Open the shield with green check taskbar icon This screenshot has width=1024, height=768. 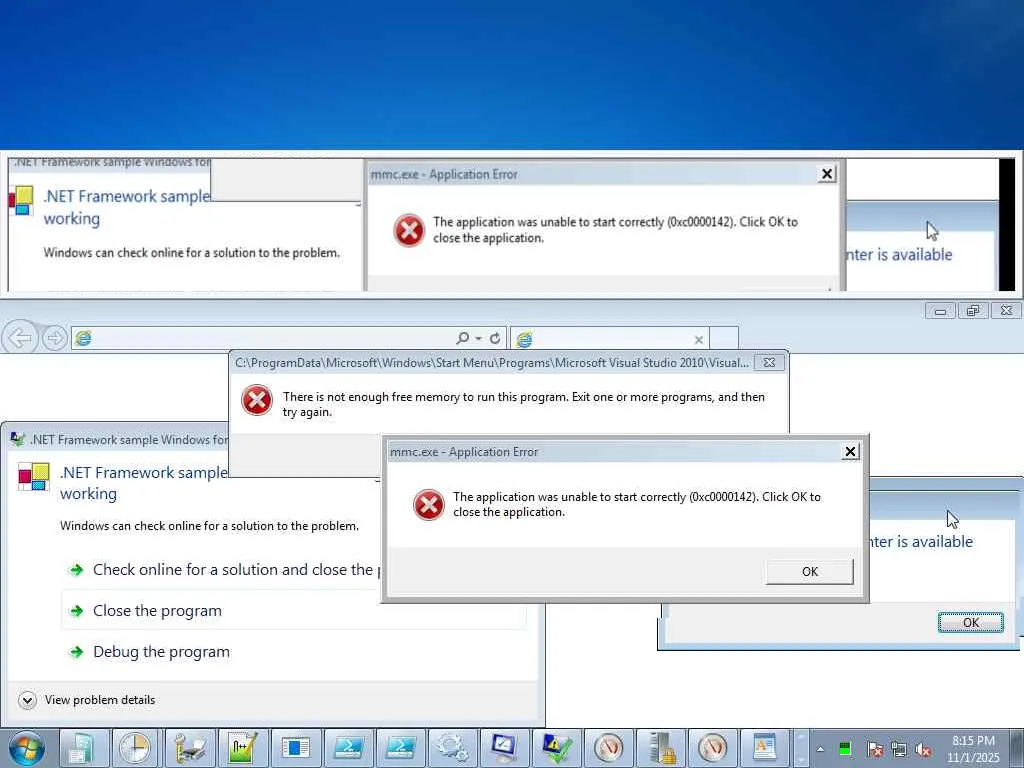tap(556, 748)
